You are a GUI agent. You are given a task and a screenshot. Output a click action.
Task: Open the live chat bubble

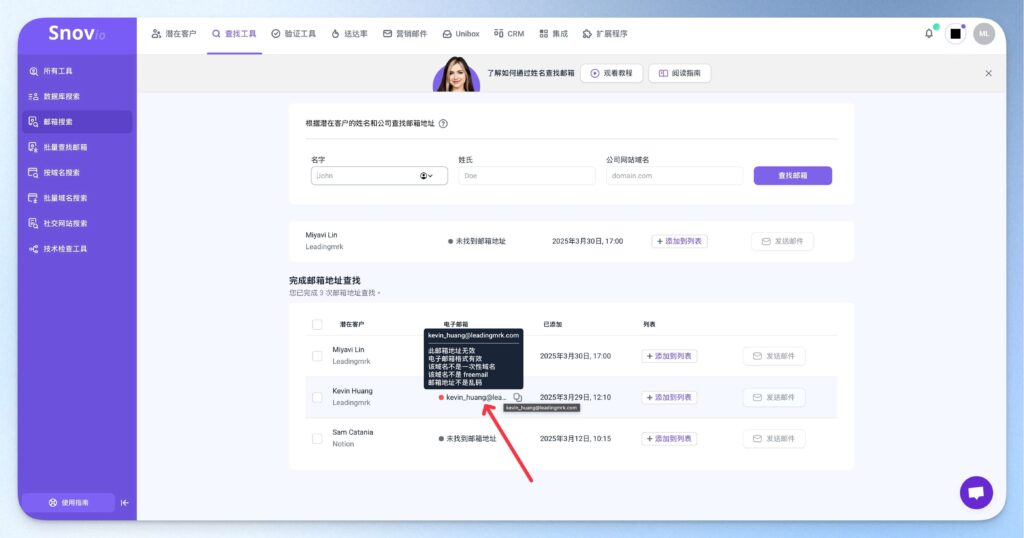point(976,493)
